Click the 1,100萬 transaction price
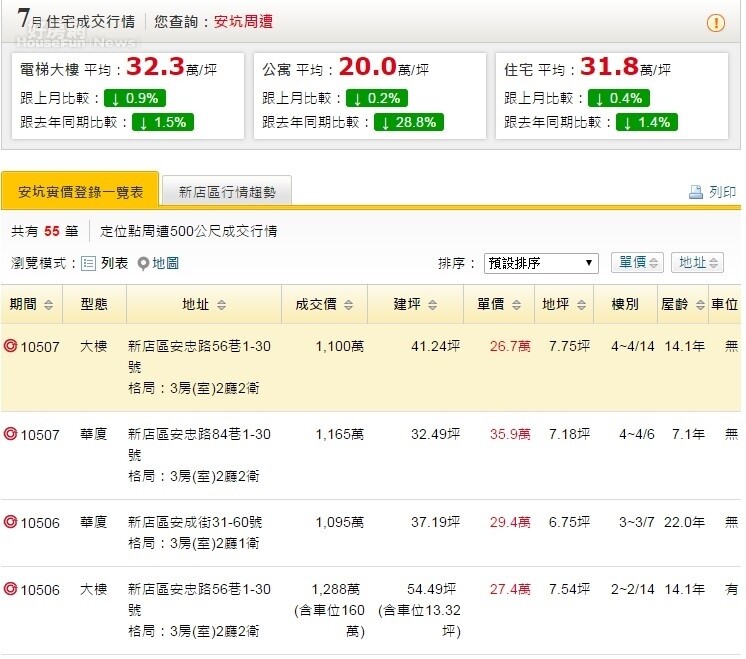 340,346
